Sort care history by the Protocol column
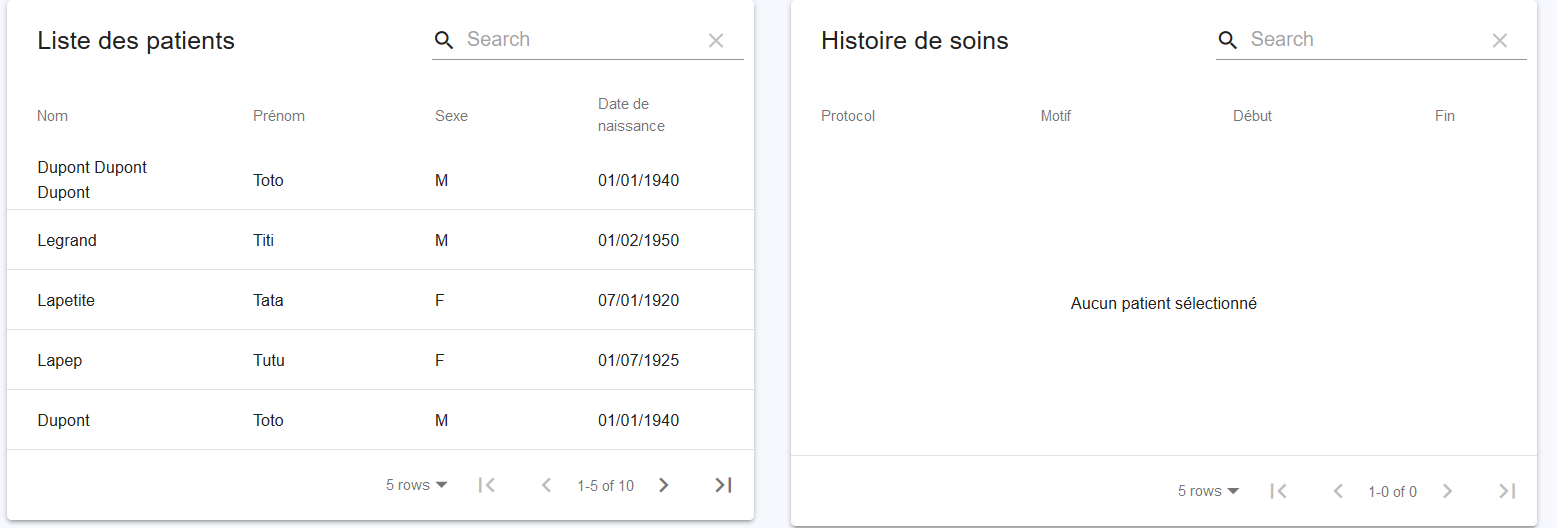Viewport: 1557px width, 528px height. point(848,116)
